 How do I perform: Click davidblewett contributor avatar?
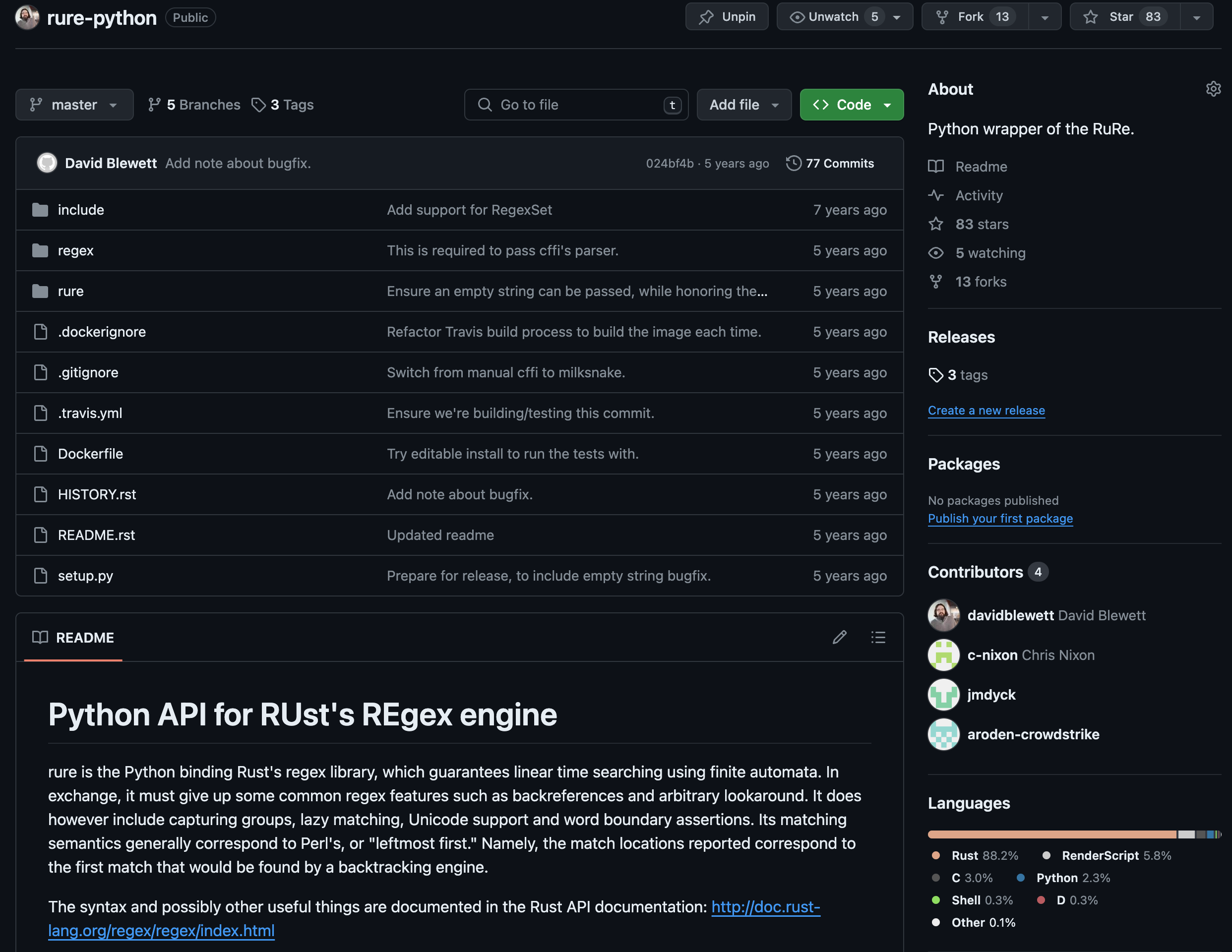tap(943, 615)
